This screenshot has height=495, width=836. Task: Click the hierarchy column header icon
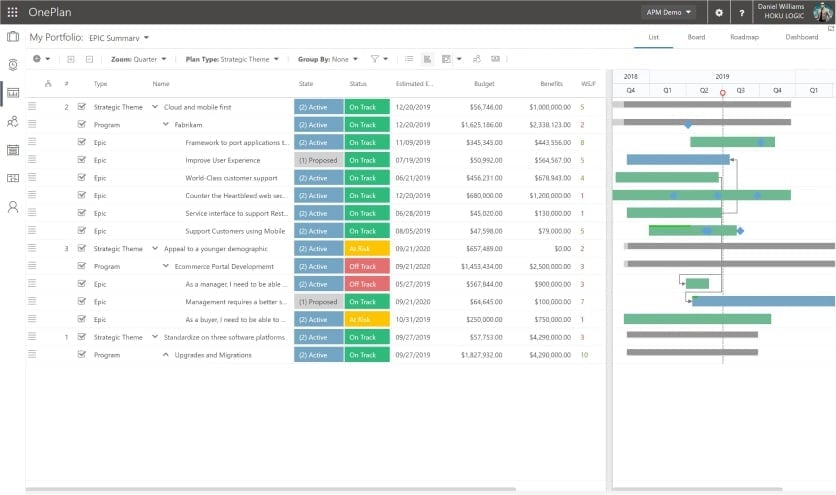(48, 84)
